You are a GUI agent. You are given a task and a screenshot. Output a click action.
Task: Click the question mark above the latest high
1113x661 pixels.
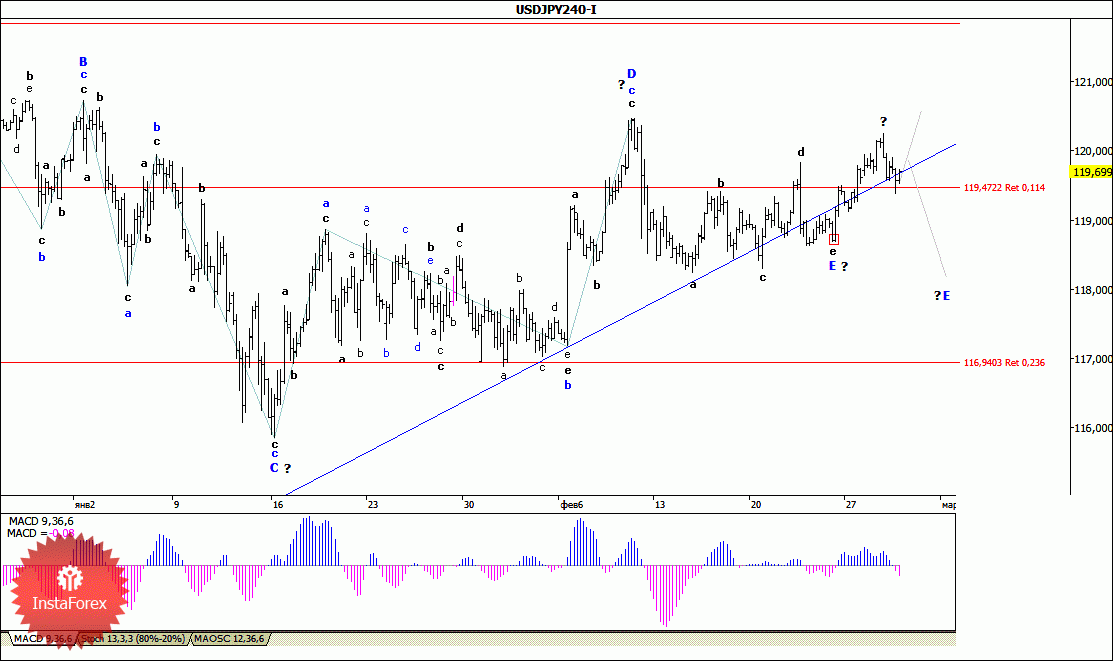tap(884, 121)
